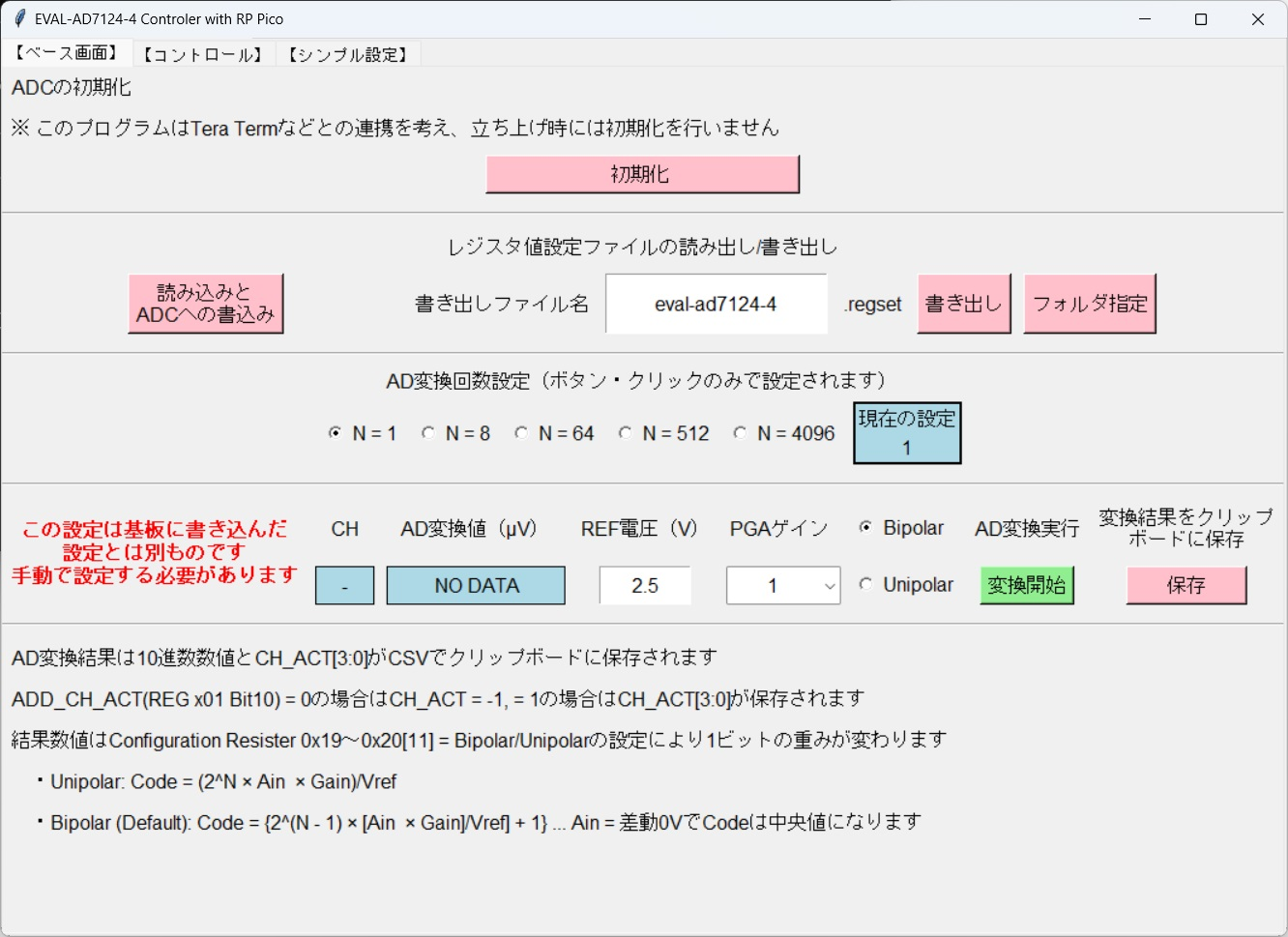Viewport: 1288px width, 937px height.
Task: Click the 初期化 initialize button
Action: click(x=642, y=175)
